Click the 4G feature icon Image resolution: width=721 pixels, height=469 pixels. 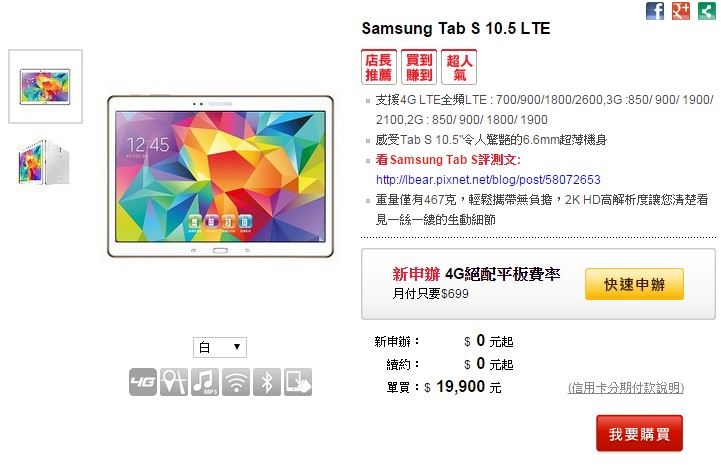coord(143,382)
